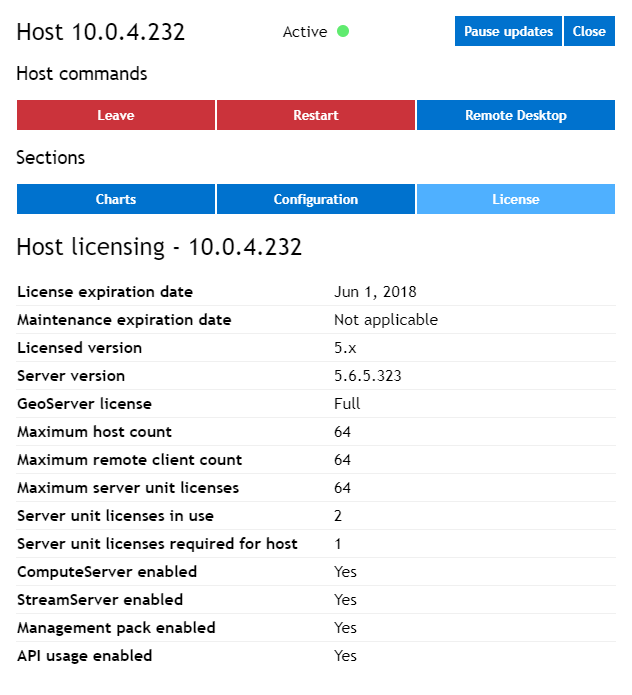Click the Server unit licenses in use label
The image size is (632, 695).
[115, 516]
